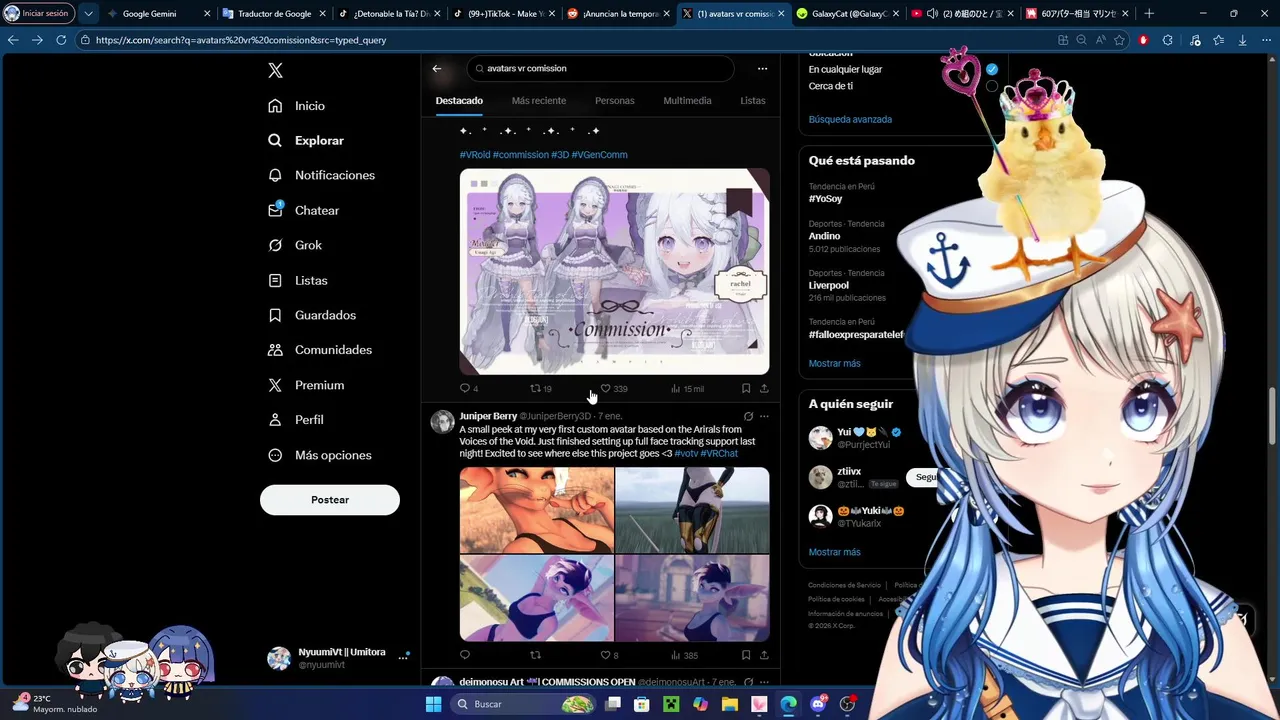
Task: Open Grok from the sidebar
Action: (294, 245)
